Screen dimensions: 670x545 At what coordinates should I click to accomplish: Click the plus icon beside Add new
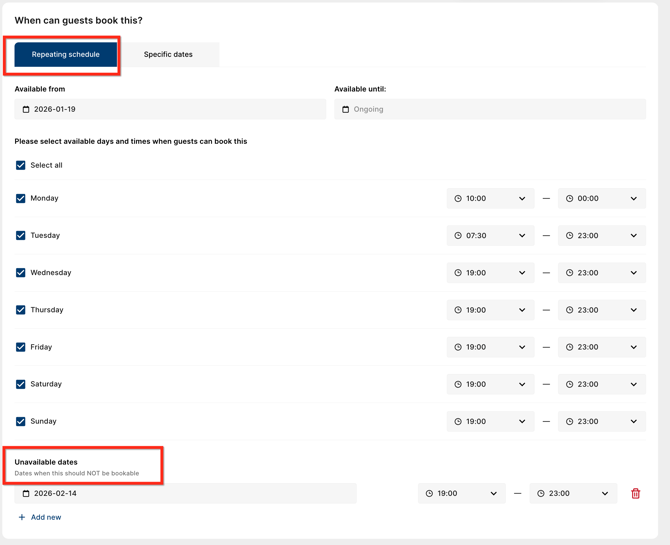22,517
